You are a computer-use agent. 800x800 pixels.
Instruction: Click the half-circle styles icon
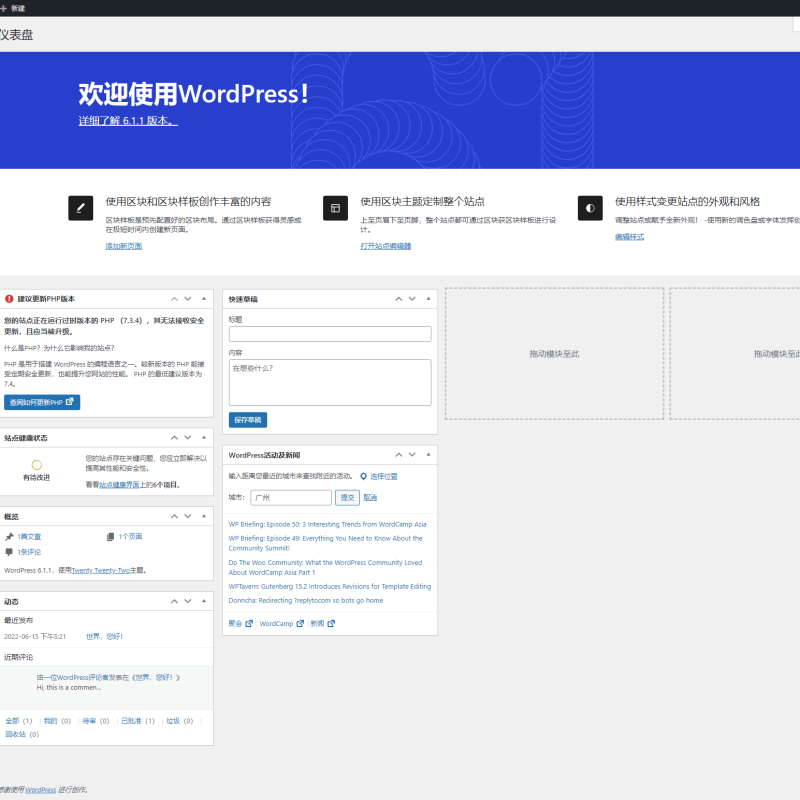[x=590, y=208]
